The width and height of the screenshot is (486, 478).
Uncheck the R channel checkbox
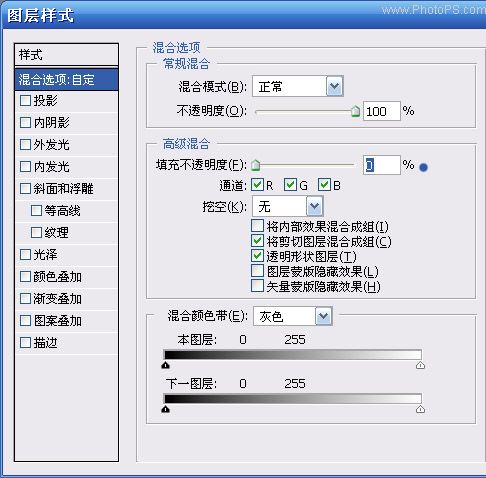click(x=257, y=185)
